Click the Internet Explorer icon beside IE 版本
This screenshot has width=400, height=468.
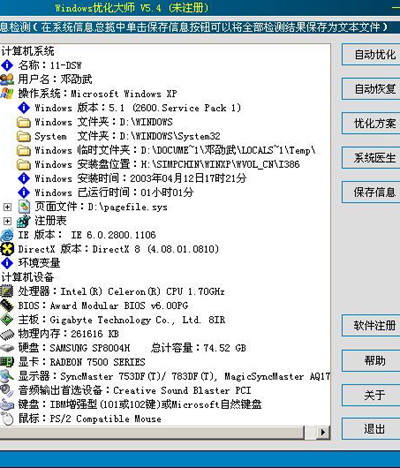[7, 235]
